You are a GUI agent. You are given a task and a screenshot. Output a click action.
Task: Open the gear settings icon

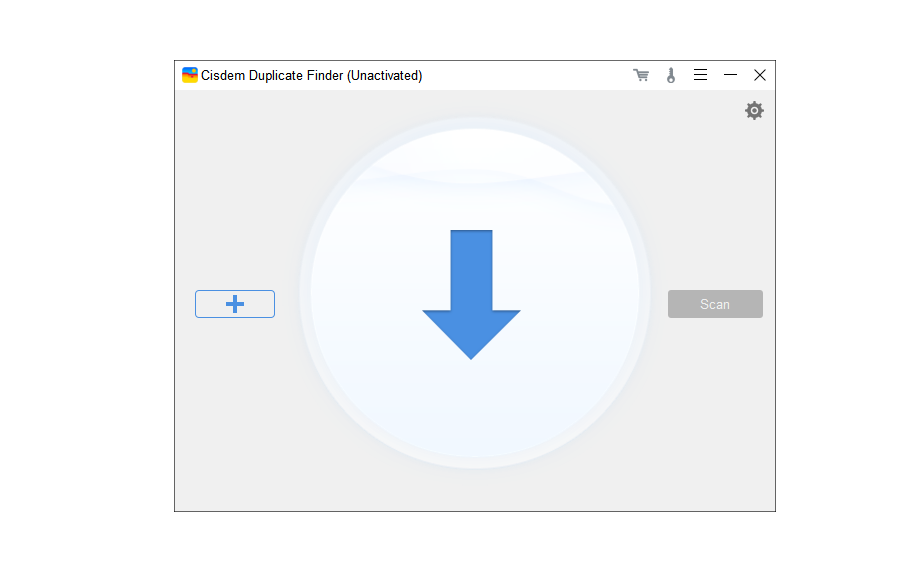pos(754,111)
